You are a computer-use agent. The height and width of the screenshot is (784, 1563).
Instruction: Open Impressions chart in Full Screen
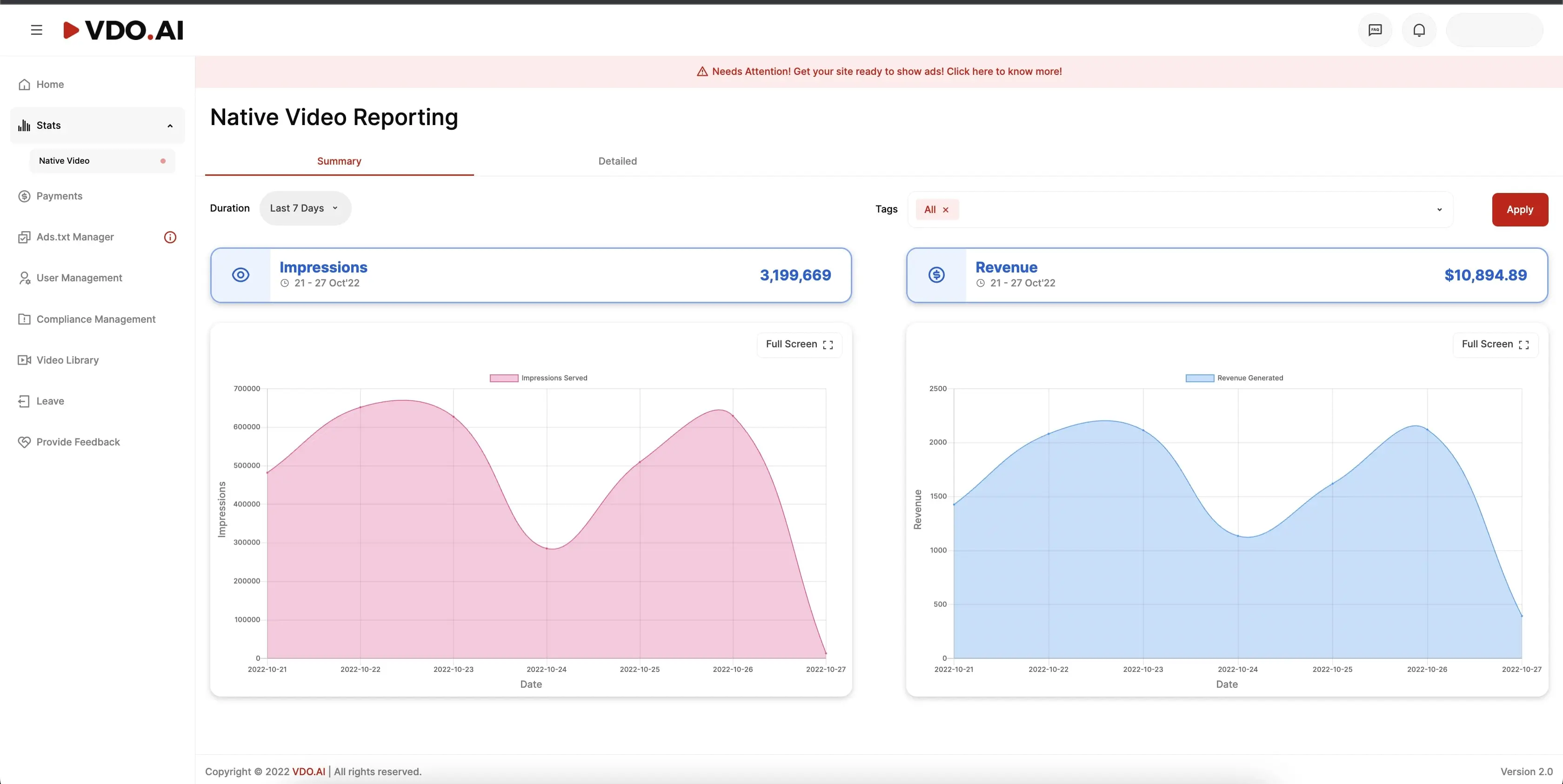point(799,345)
